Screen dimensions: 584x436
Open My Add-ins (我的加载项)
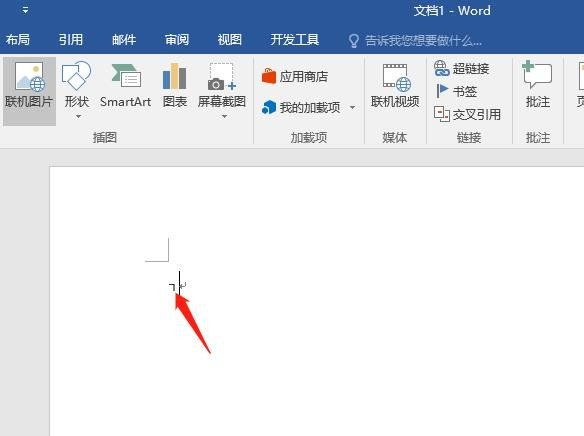tap(301, 108)
